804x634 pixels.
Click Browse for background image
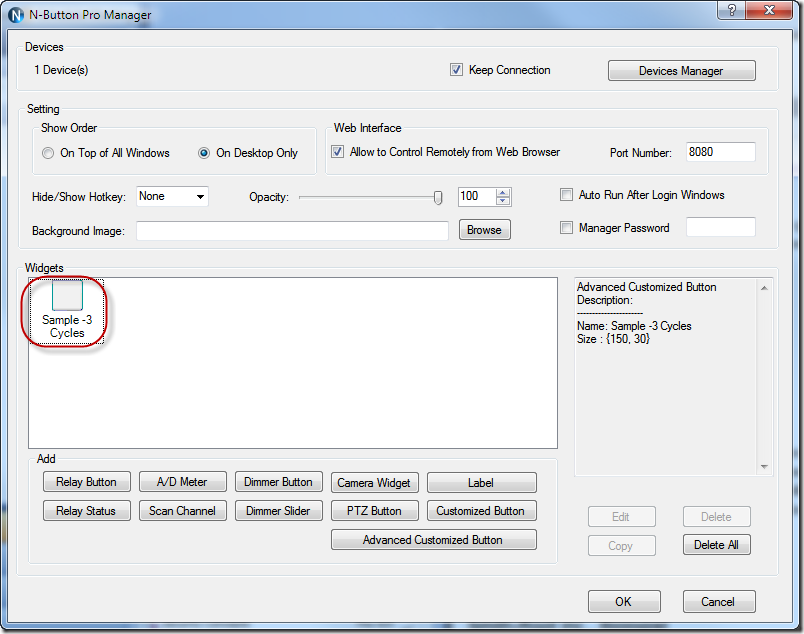point(485,230)
